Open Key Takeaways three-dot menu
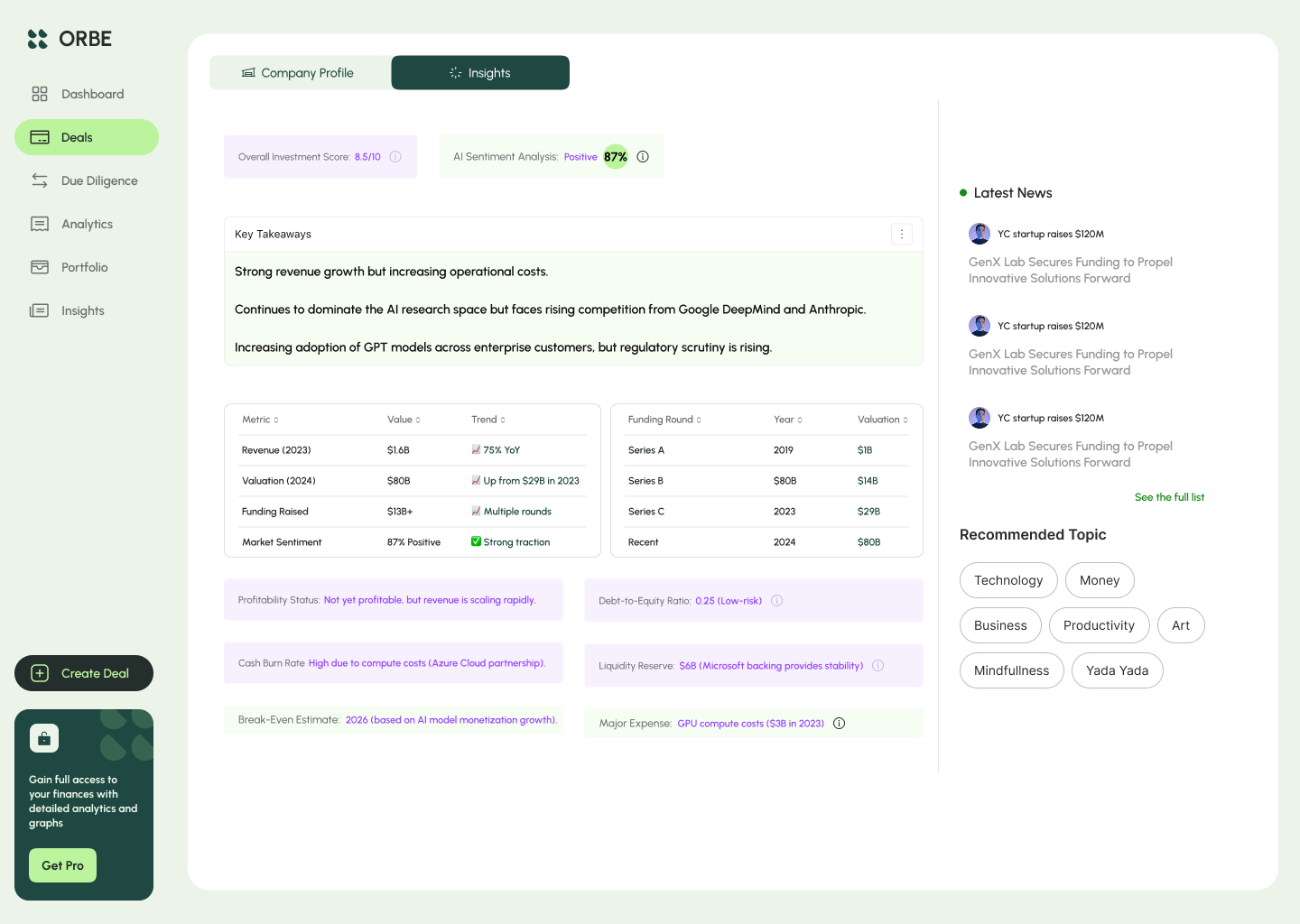Image resolution: width=1300 pixels, height=924 pixels. 901,235
